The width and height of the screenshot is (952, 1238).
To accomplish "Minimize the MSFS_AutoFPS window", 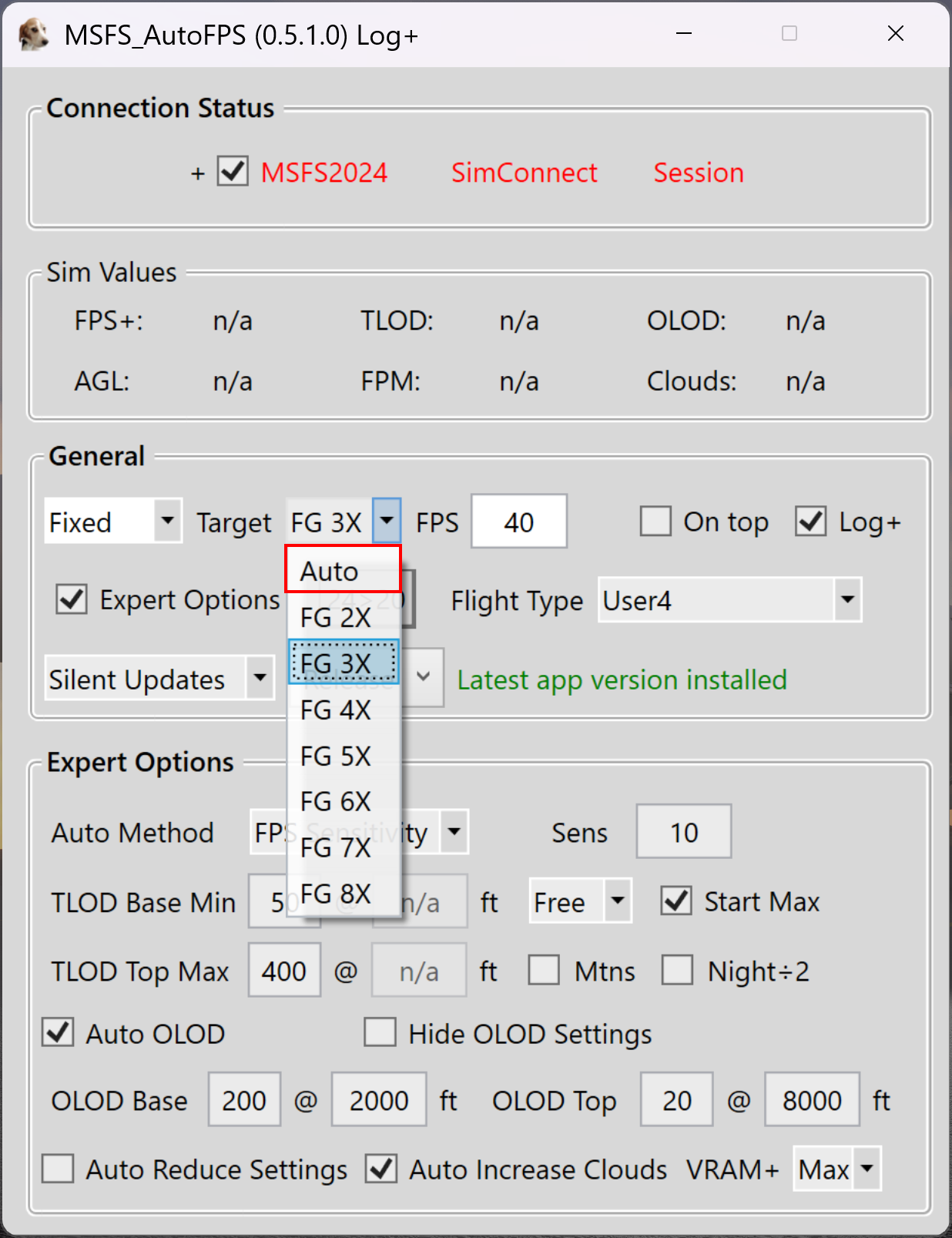I will click(684, 33).
